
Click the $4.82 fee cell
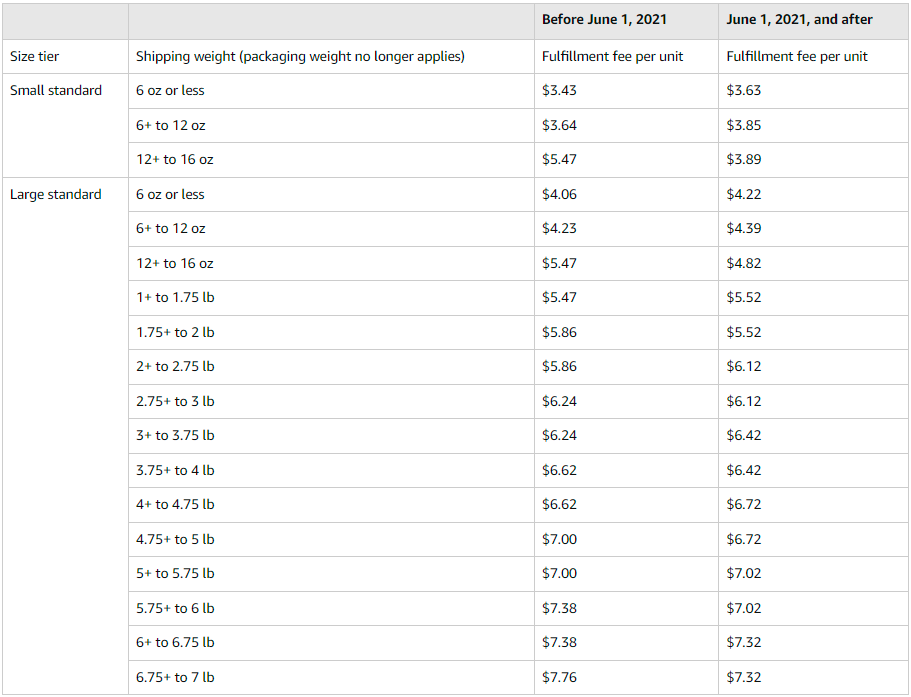[x=813, y=264]
